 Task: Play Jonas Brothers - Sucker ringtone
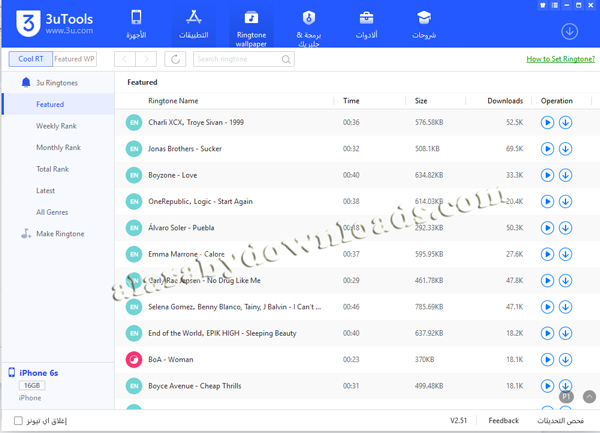pos(547,149)
